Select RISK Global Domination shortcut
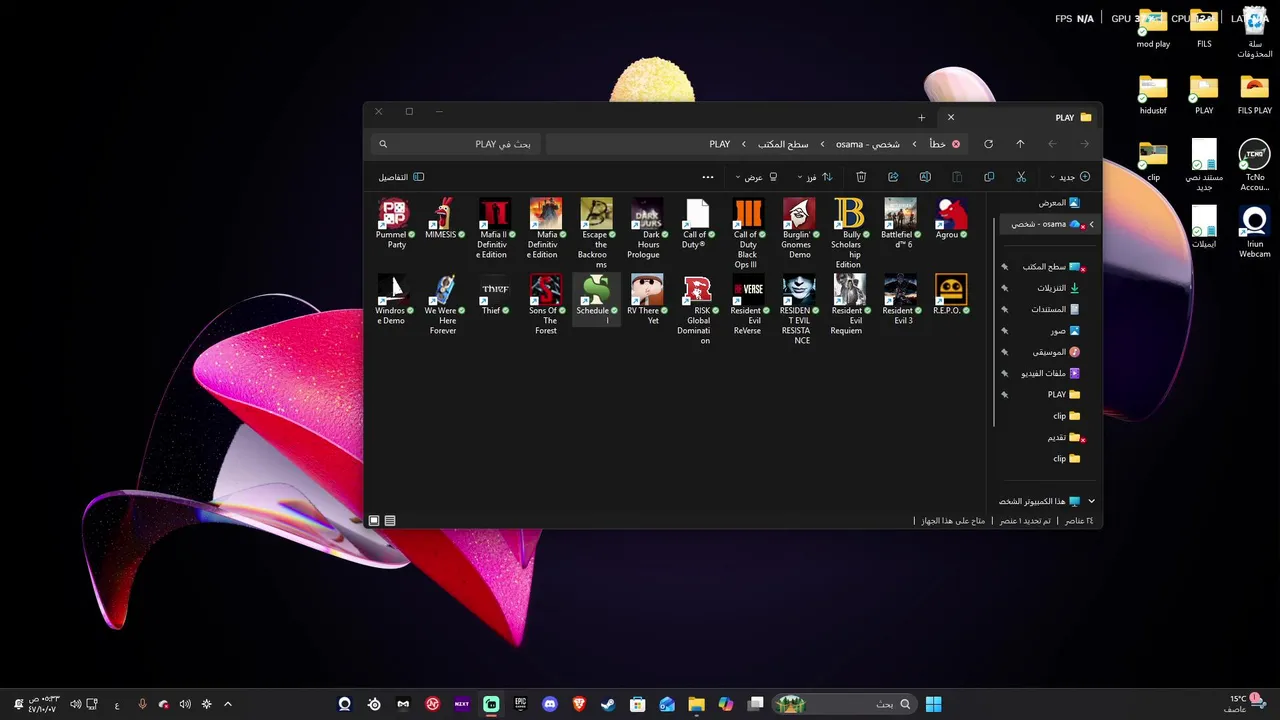Screen dimensions: 1280x720 pyautogui.click(x=698, y=310)
